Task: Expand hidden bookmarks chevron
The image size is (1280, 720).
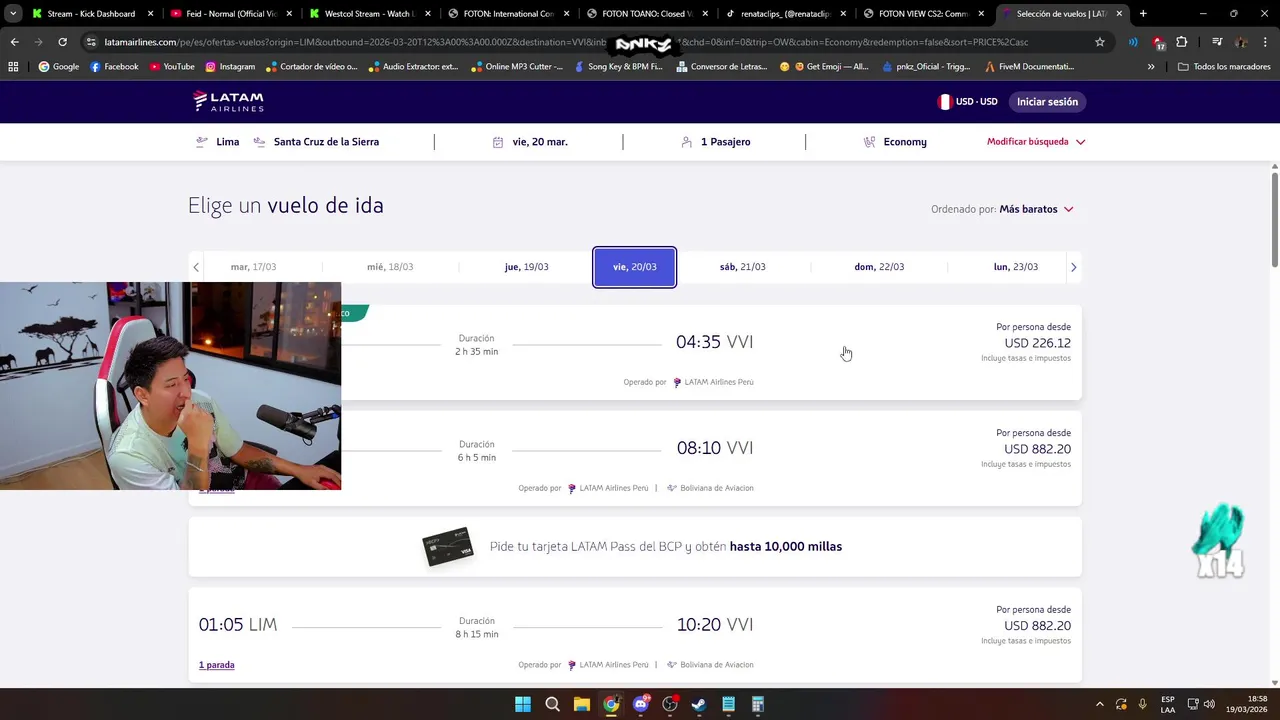Action: pos(1151,67)
